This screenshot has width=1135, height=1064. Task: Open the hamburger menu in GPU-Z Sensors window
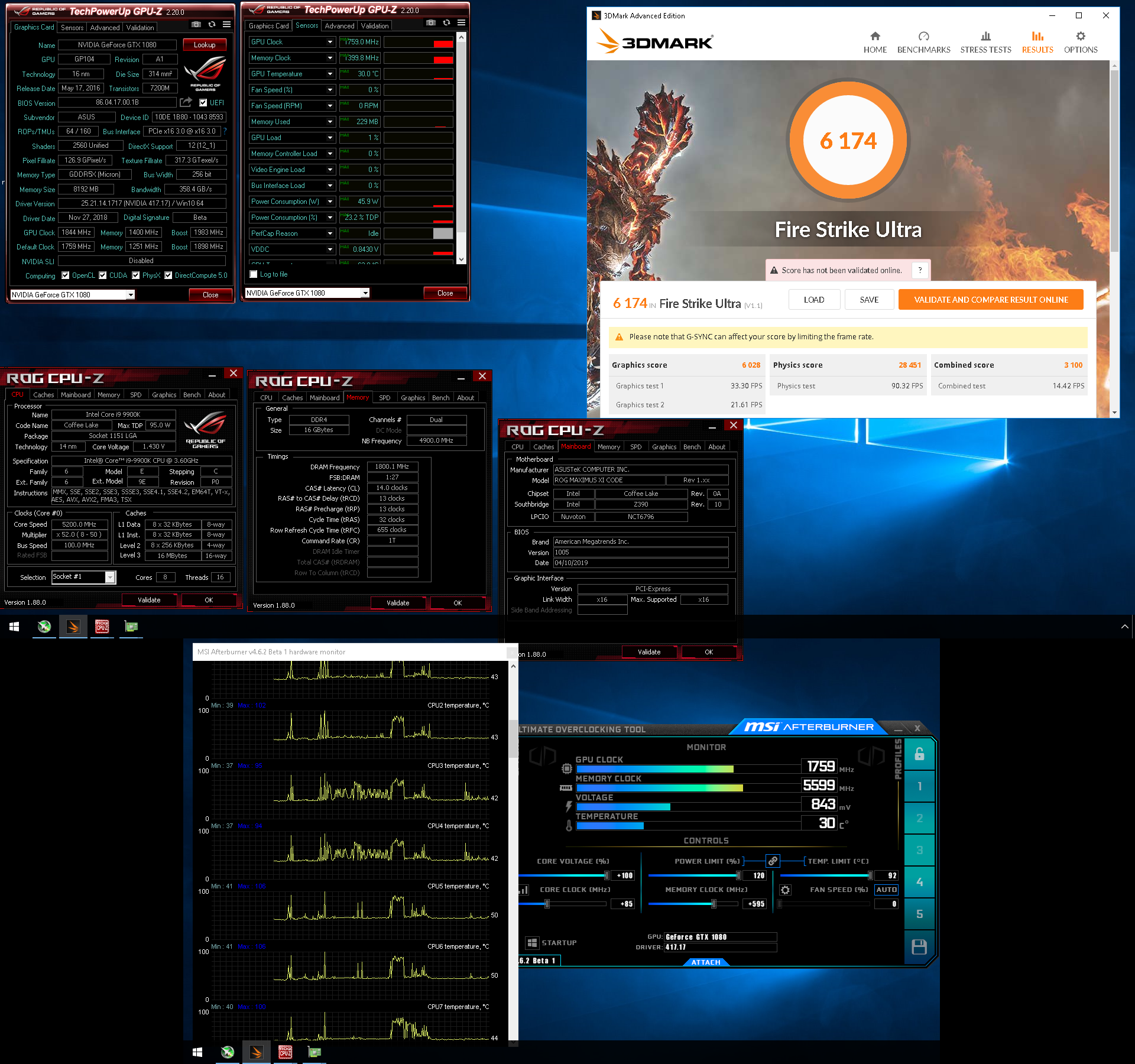point(462,23)
